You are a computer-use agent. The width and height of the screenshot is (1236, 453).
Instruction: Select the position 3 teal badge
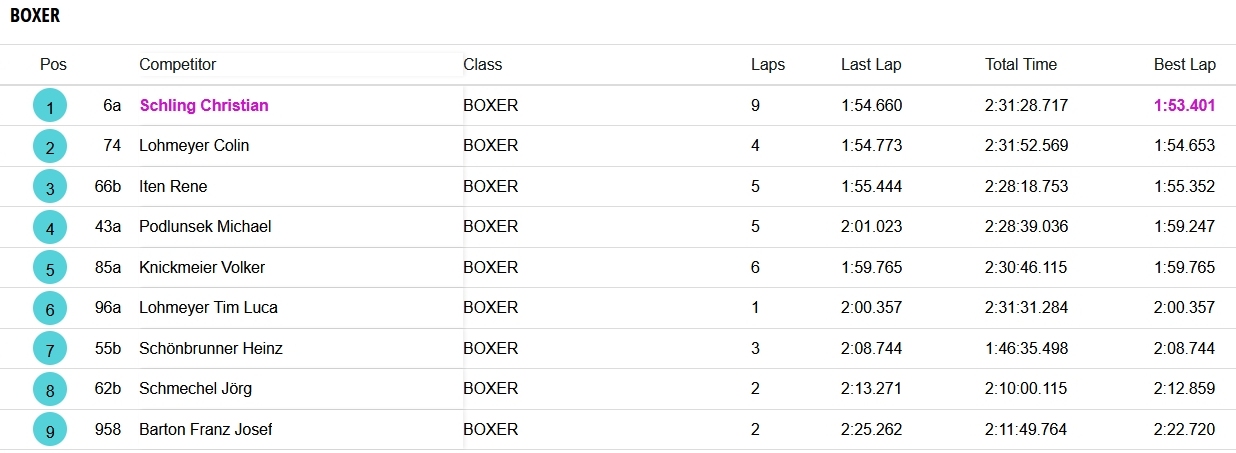[50, 187]
